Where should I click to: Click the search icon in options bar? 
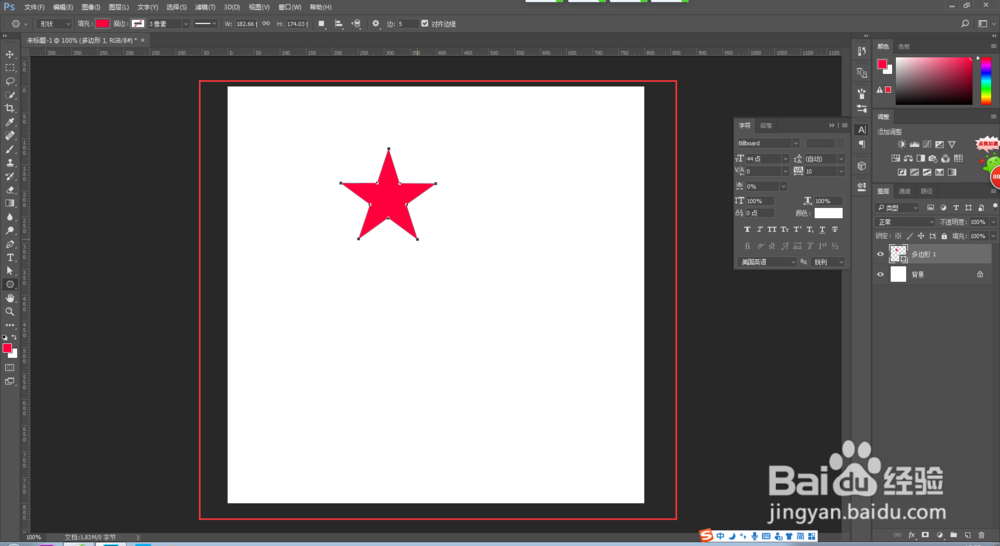coord(965,24)
